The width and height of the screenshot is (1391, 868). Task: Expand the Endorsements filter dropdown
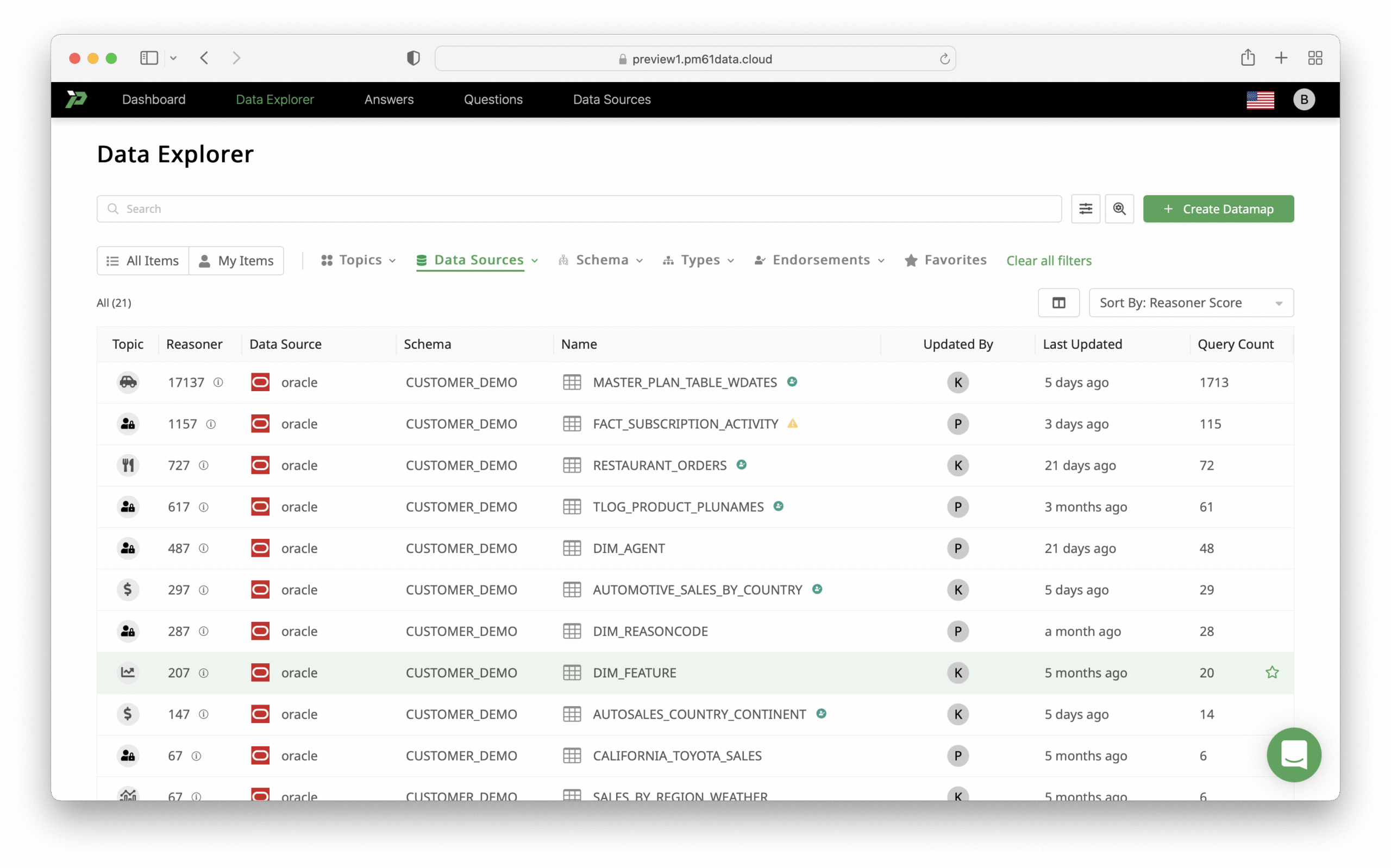819,261
